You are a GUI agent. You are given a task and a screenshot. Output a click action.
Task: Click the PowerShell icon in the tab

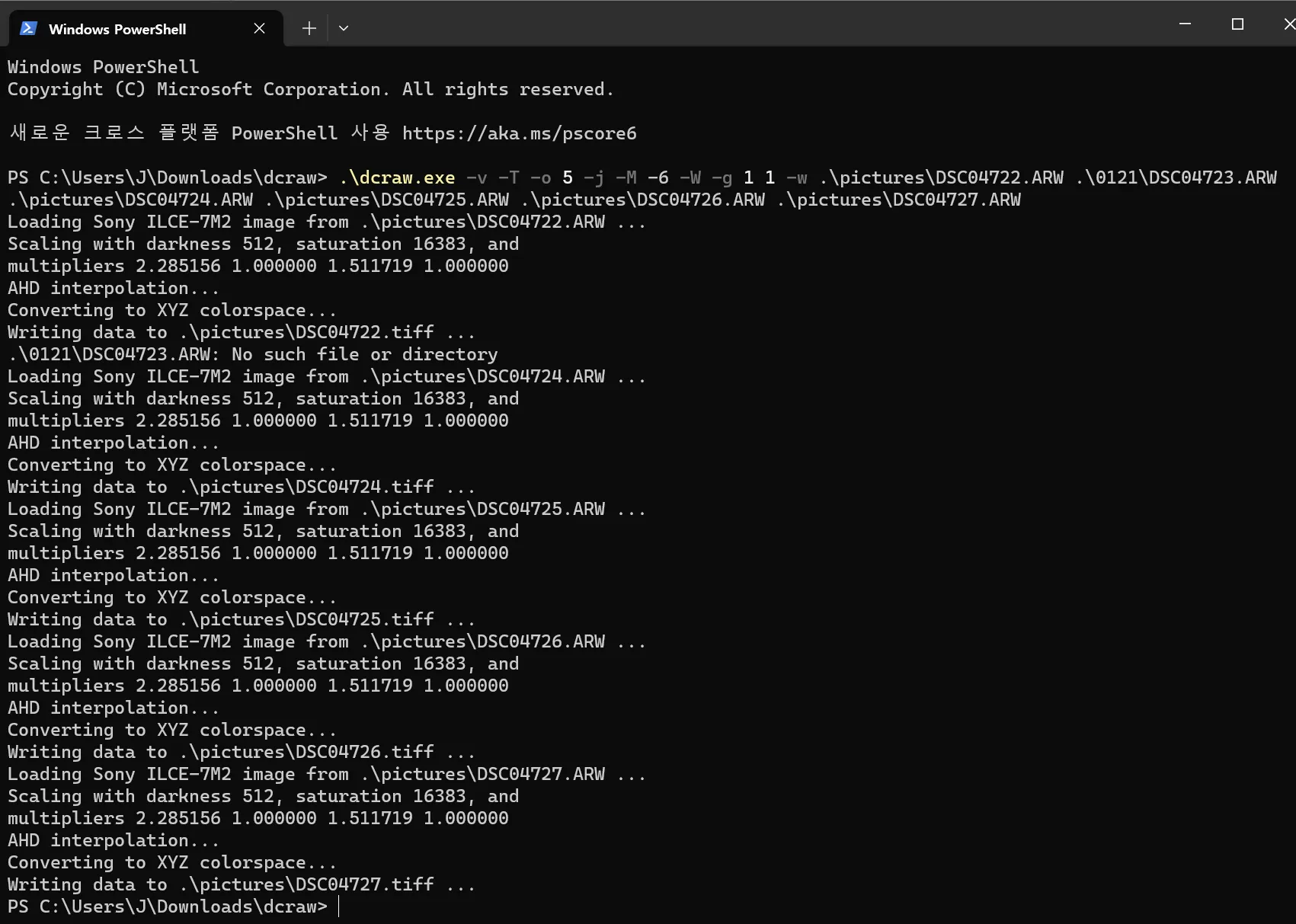click(x=29, y=29)
